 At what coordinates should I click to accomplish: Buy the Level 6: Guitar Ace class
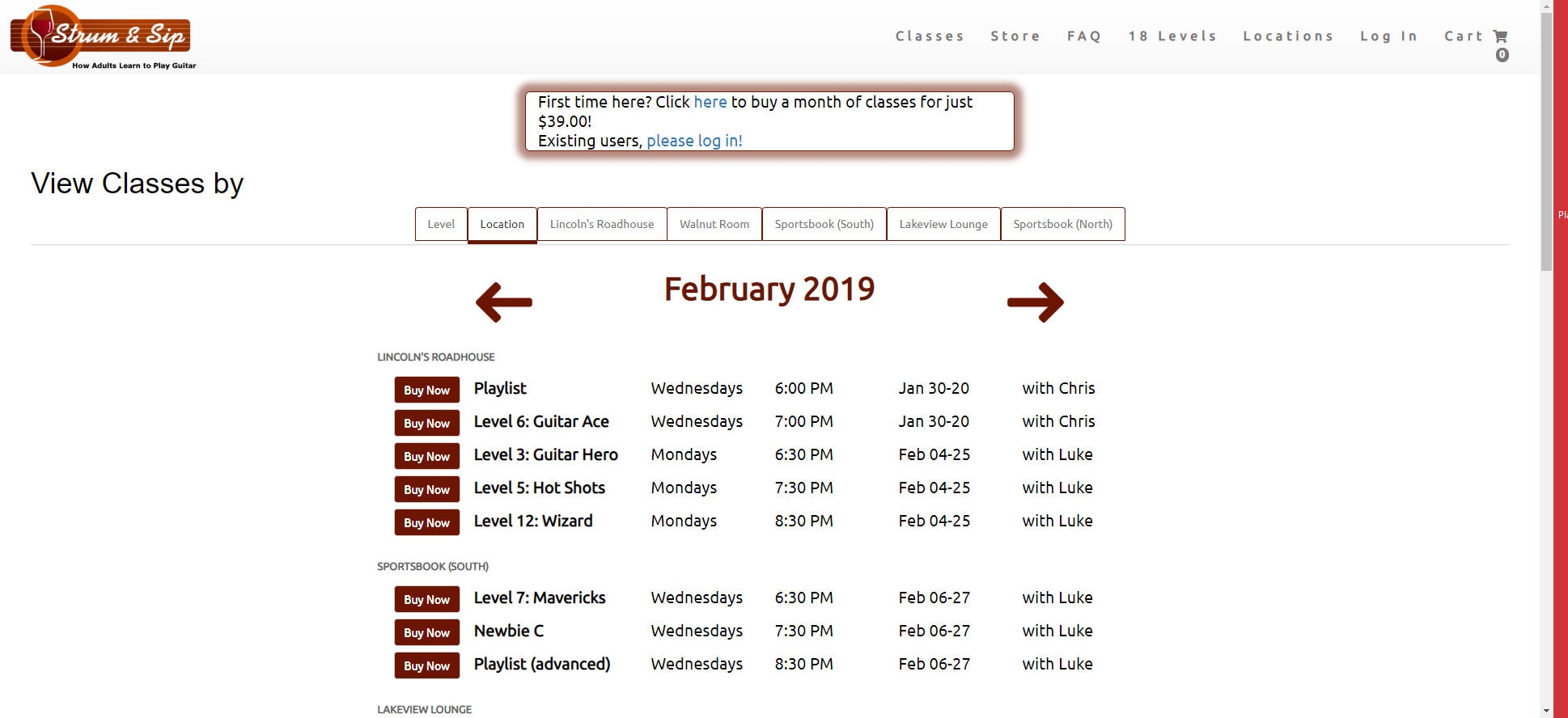[x=426, y=423]
